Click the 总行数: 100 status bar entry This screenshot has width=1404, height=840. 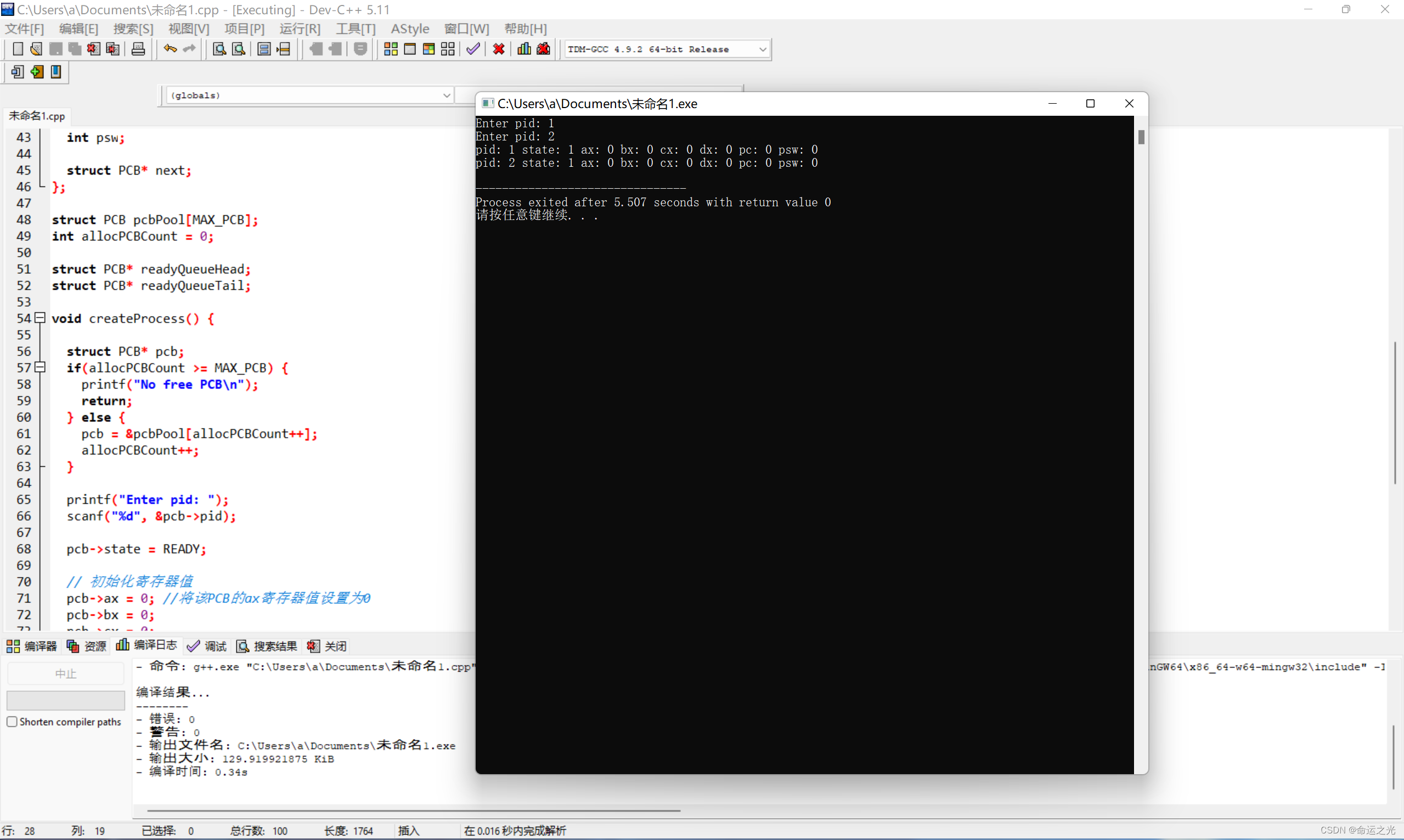pos(259,831)
